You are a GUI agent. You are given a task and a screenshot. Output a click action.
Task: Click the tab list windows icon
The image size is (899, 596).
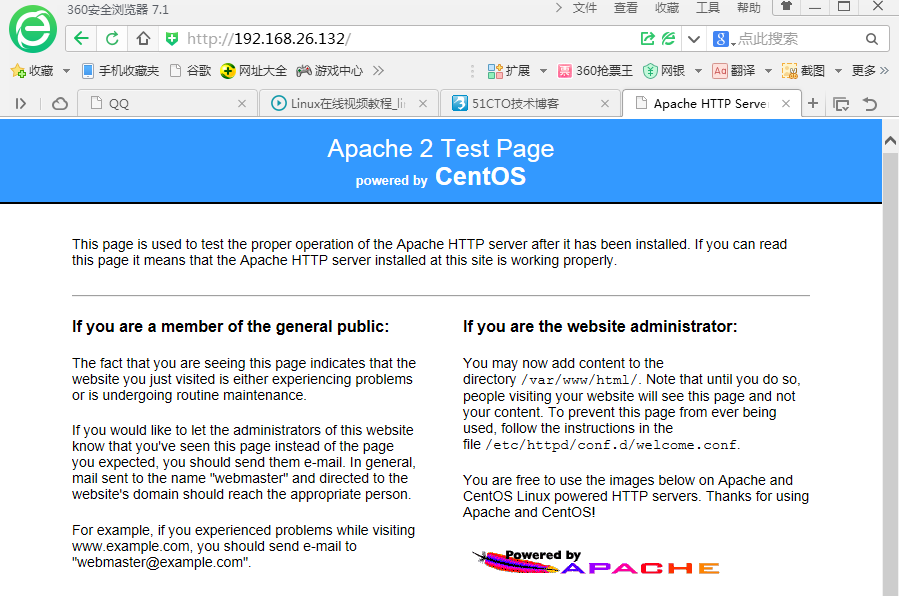pyautogui.click(x=841, y=104)
